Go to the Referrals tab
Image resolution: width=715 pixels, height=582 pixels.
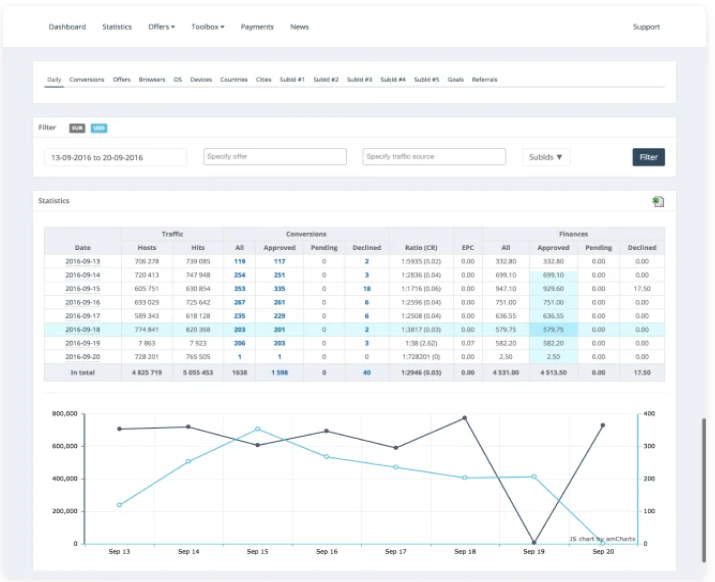484,79
